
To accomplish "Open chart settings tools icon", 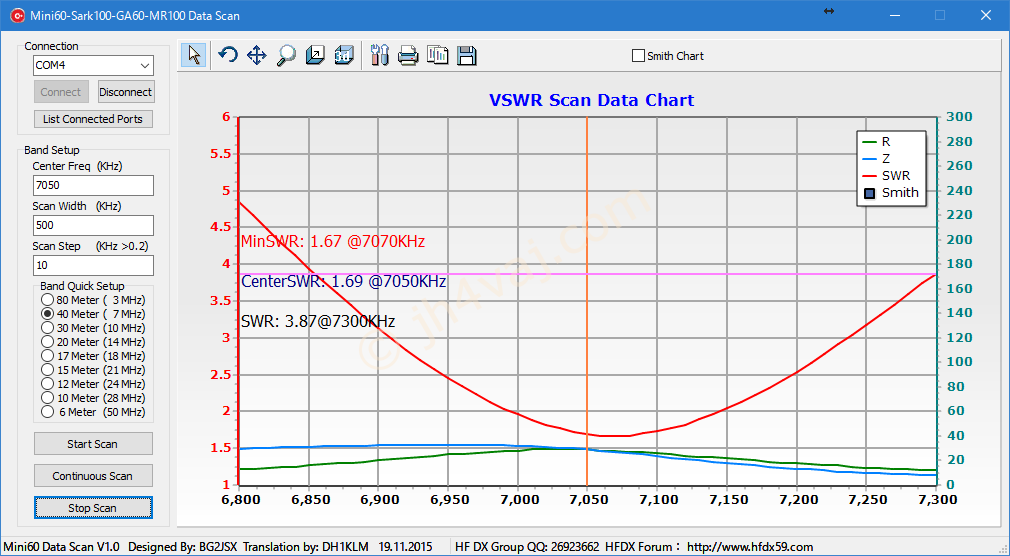I will point(380,55).
